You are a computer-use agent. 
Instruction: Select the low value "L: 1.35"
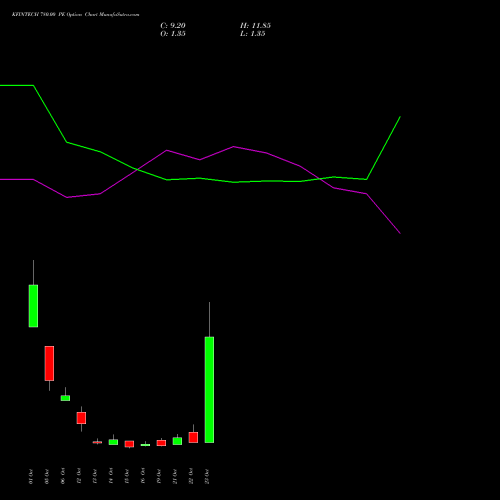(253, 34)
